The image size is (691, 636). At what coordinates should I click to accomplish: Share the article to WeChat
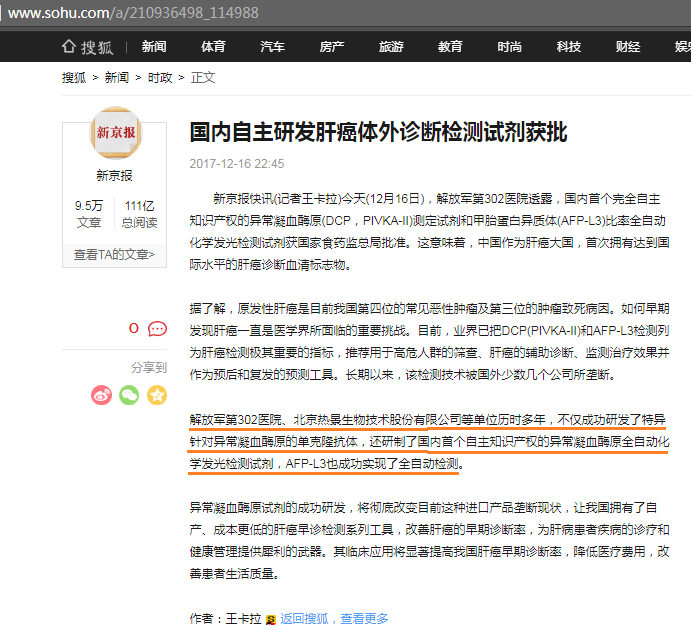pyautogui.click(x=129, y=395)
